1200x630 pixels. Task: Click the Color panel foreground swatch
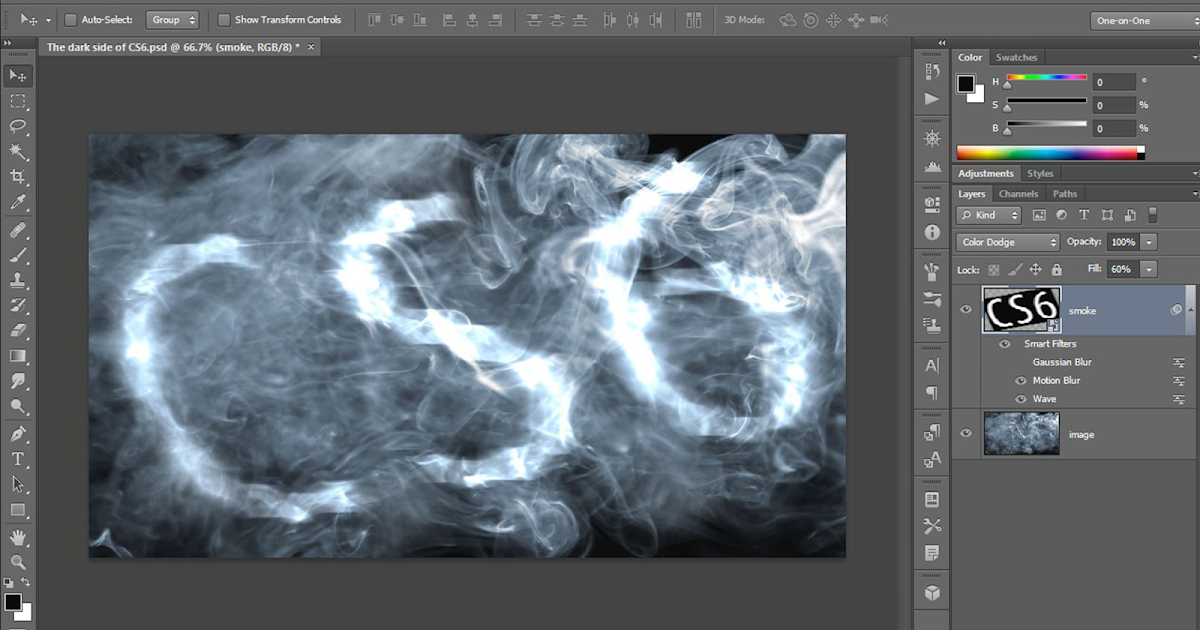coord(966,84)
